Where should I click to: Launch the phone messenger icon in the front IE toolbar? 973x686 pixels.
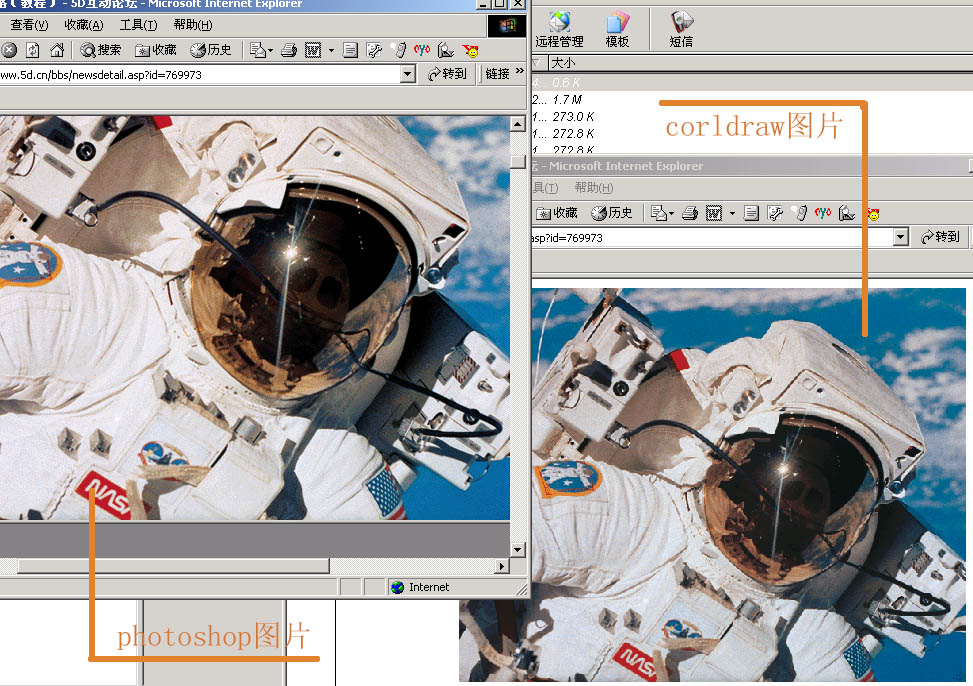[399, 50]
